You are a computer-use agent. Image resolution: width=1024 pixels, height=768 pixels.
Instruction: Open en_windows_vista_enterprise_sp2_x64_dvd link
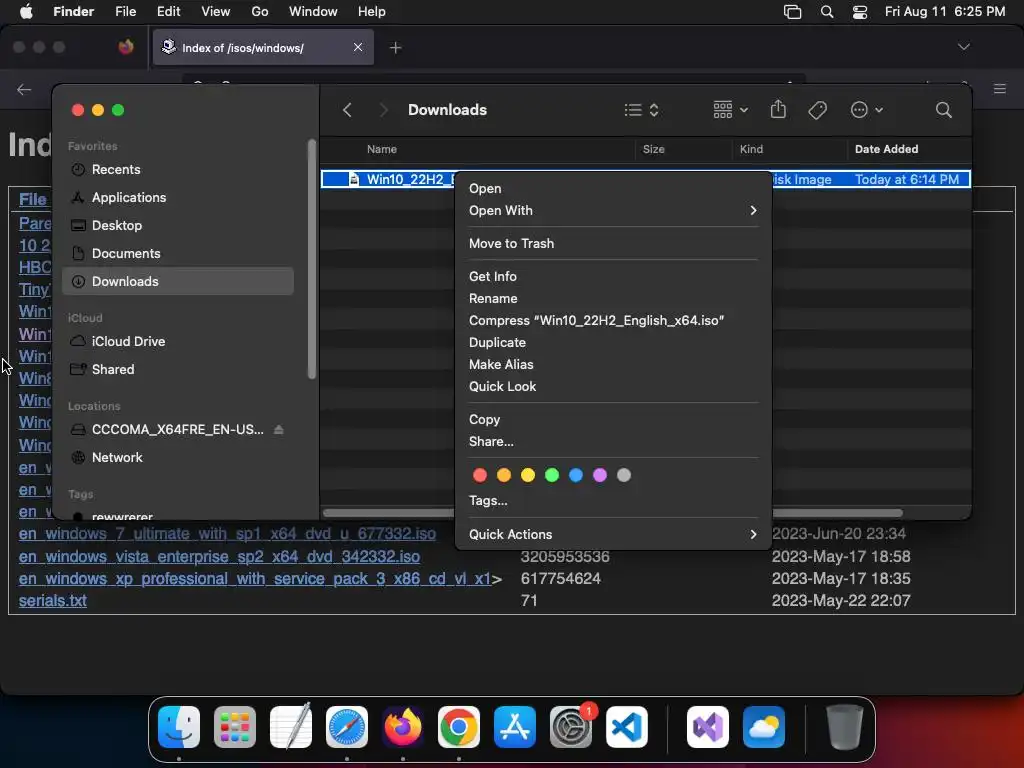219,556
